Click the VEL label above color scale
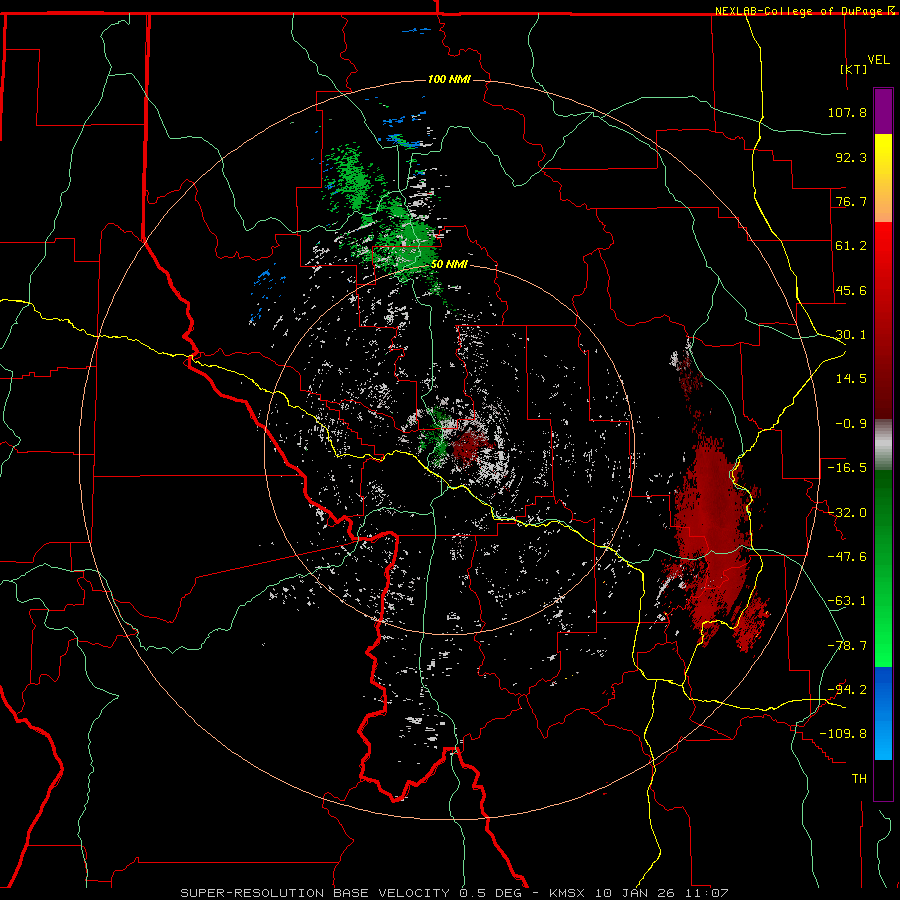900x900 pixels. pyautogui.click(x=878, y=60)
